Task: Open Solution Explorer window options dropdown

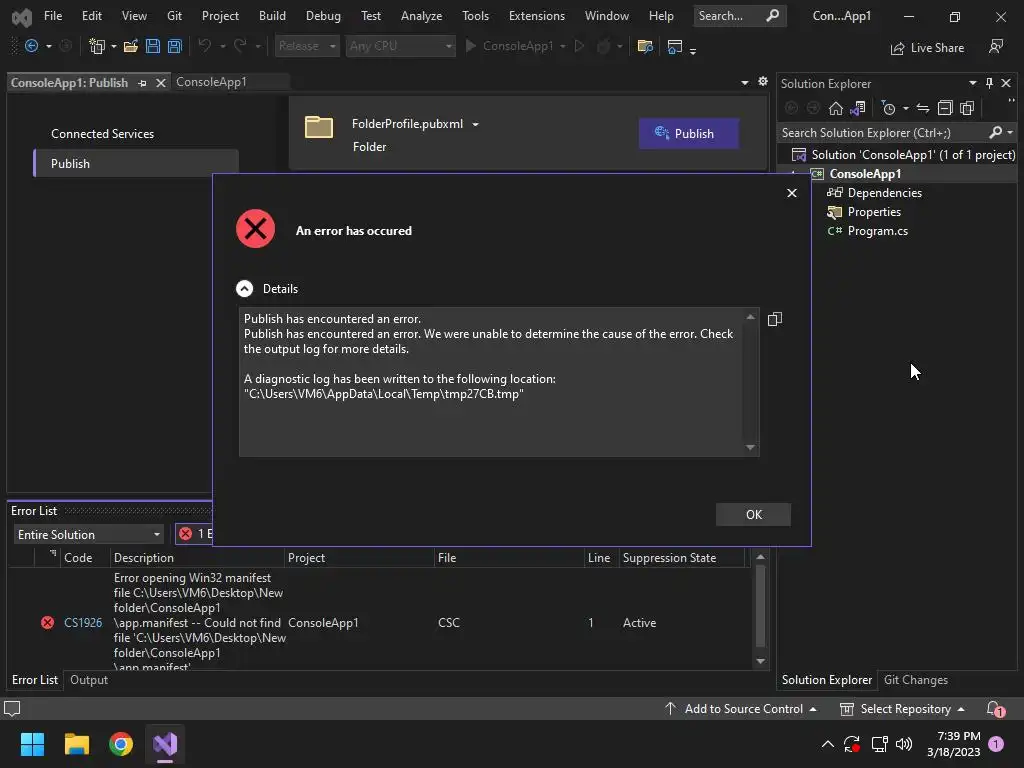Action: click(x=972, y=83)
